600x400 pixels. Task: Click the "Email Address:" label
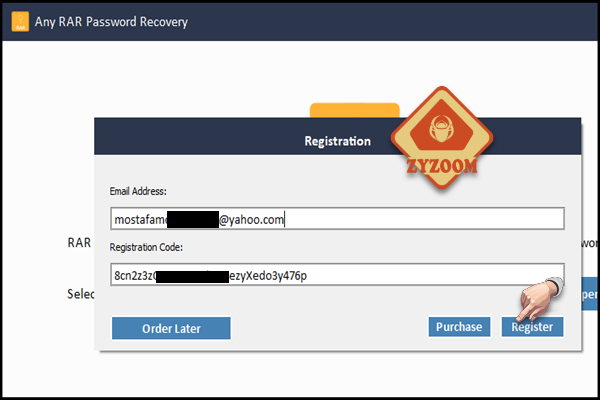pyautogui.click(x=138, y=191)
